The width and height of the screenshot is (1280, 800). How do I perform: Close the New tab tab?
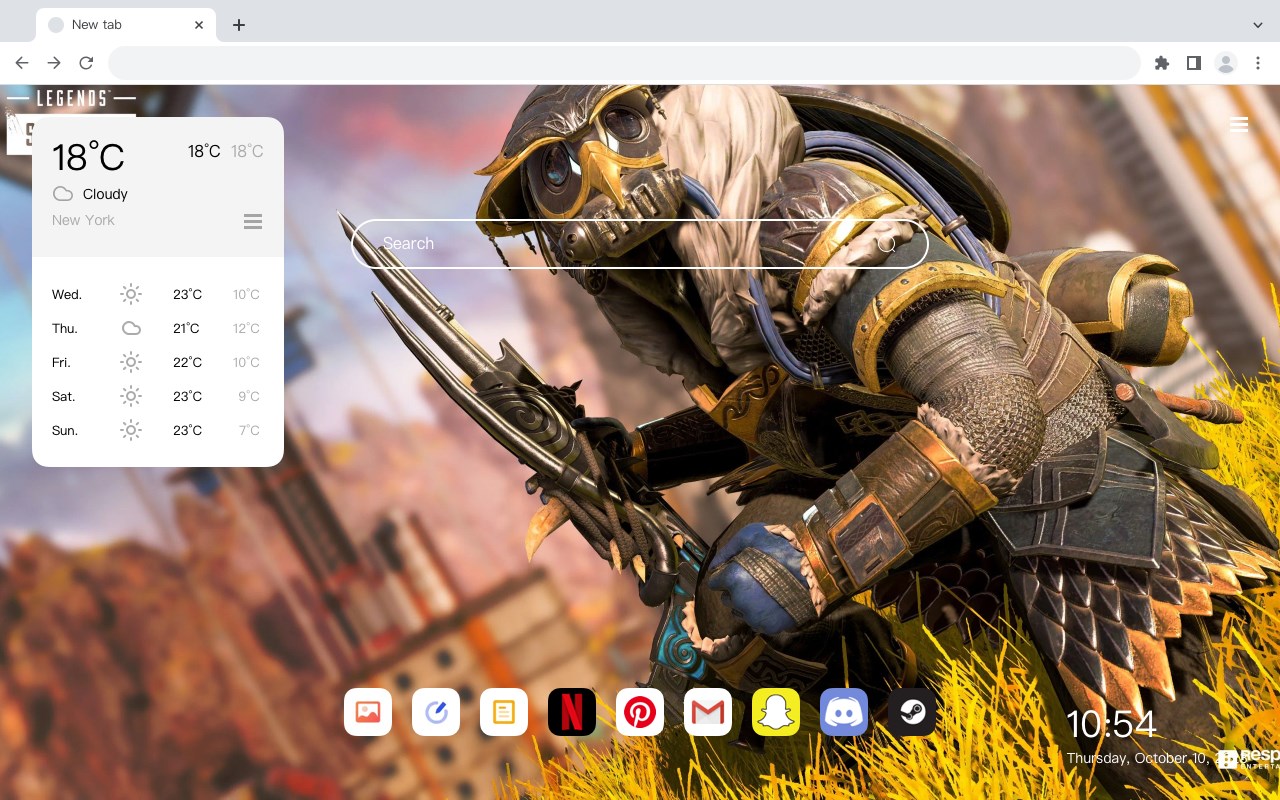coord(200,25)
